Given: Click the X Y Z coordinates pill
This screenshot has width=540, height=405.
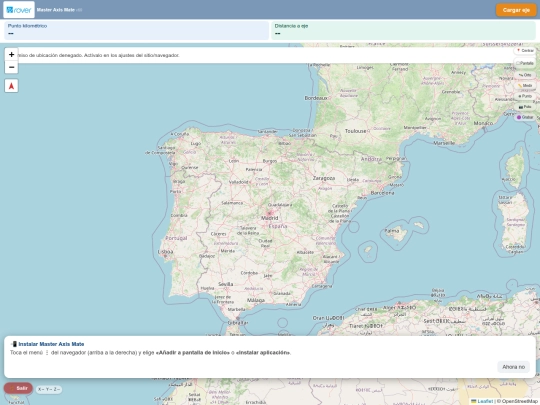Looking at the screenshot, I should [49, 389].
